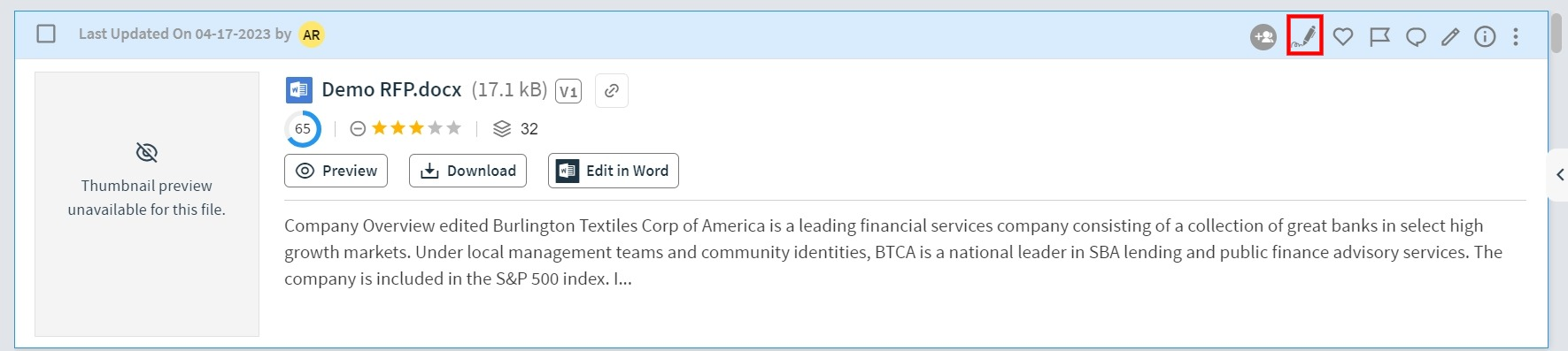Click the add collaborators icon
The image size is (1568, 351).
pos(1263,36)
